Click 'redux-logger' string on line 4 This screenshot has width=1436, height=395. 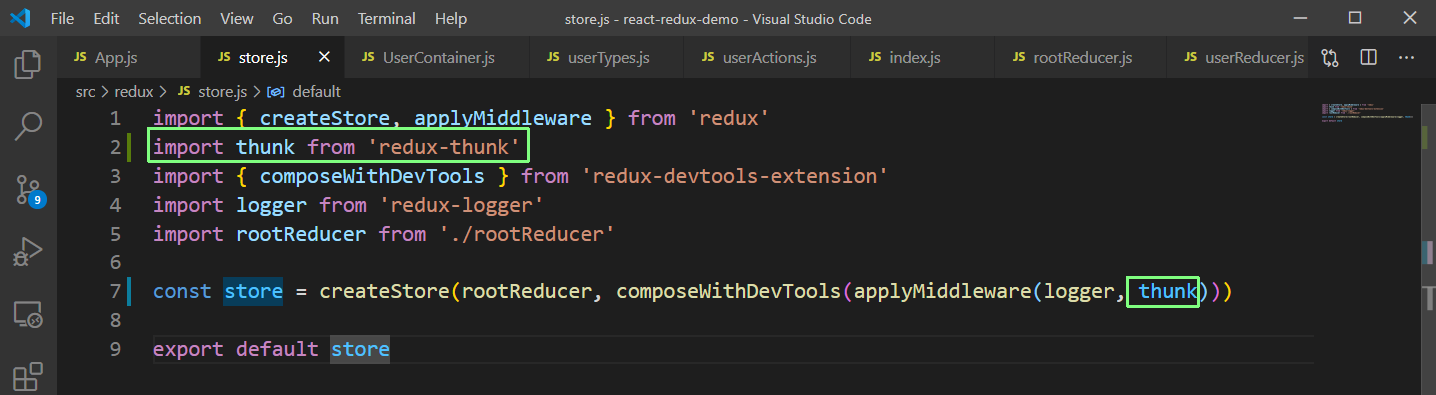pyautogui.click(x=461, y=205)
